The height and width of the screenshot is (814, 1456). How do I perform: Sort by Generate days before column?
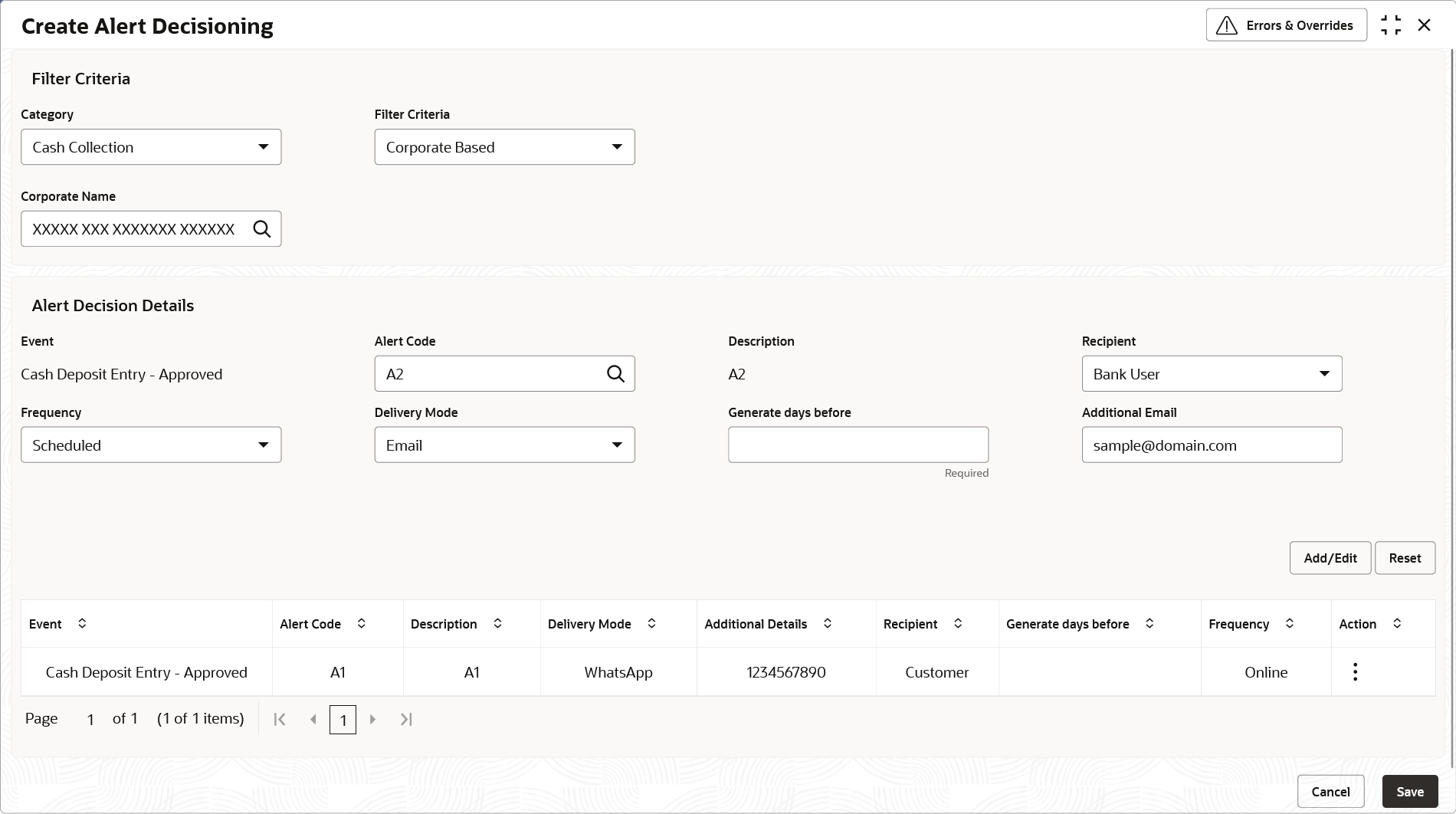pyautogui.click(x=1149, y=623)
